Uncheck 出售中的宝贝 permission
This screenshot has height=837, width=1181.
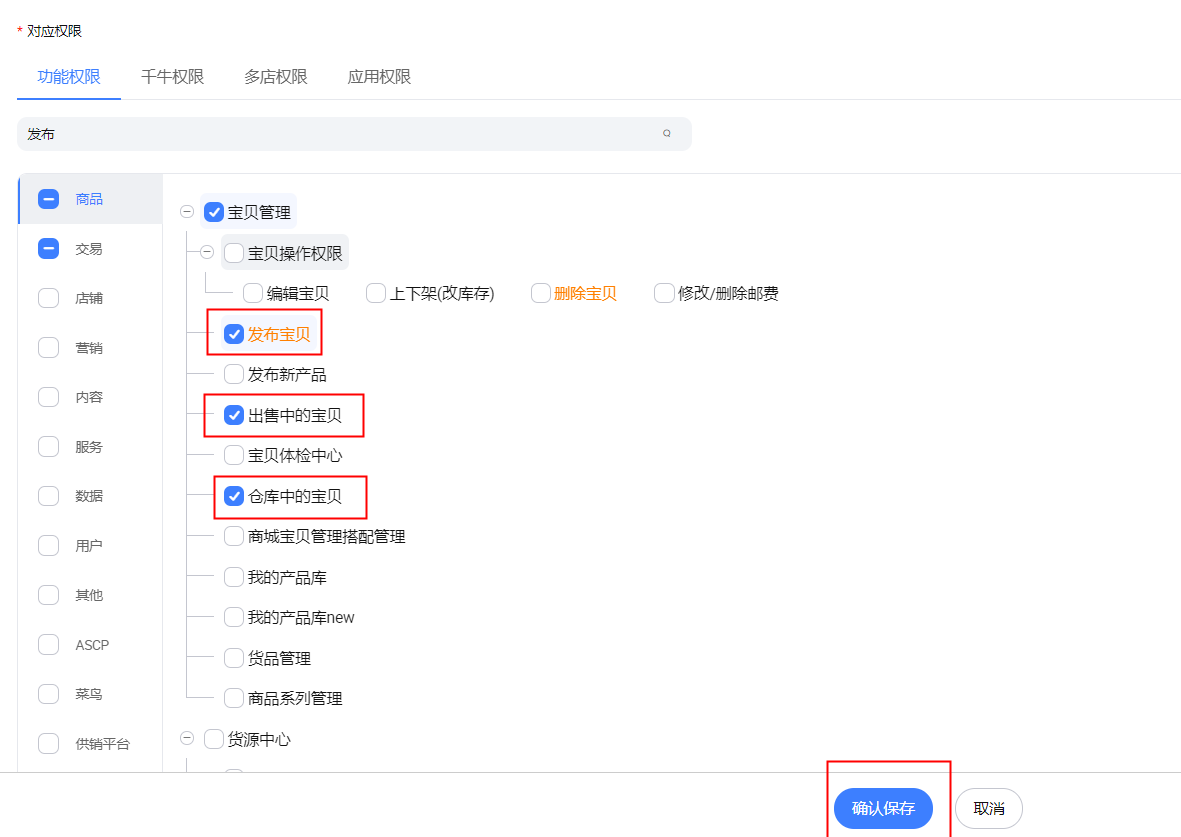[234, 415]
